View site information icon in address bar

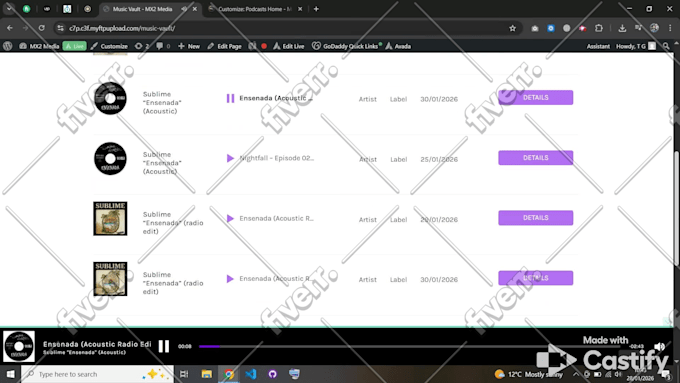[60, 28]
